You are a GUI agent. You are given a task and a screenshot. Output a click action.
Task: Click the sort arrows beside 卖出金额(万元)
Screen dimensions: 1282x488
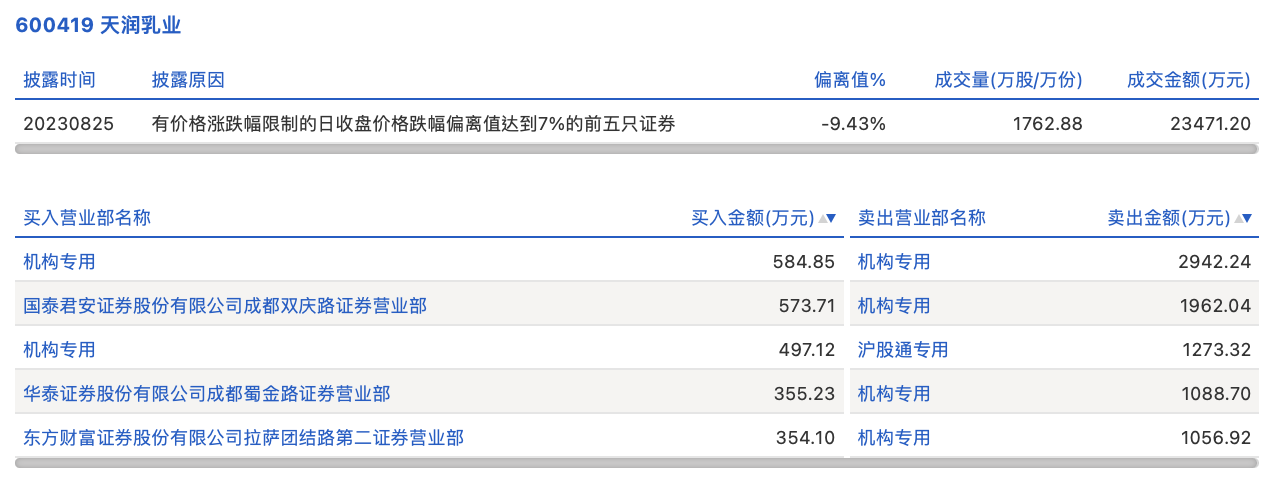click(1243, 218)
